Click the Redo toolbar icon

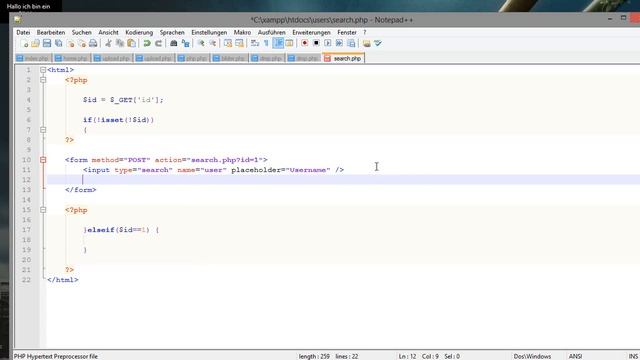click(x=158, y=43)
